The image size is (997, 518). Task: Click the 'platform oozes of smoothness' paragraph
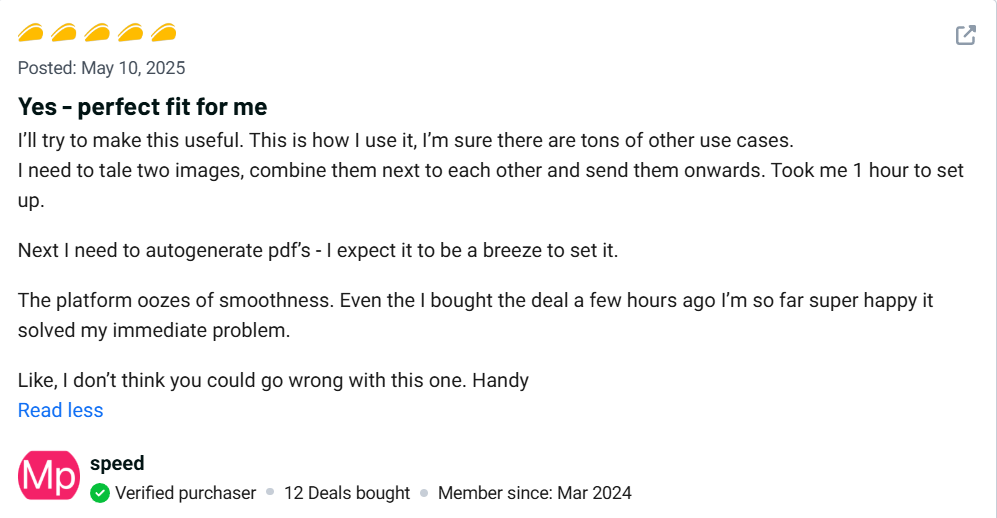[x=475, y=300]
